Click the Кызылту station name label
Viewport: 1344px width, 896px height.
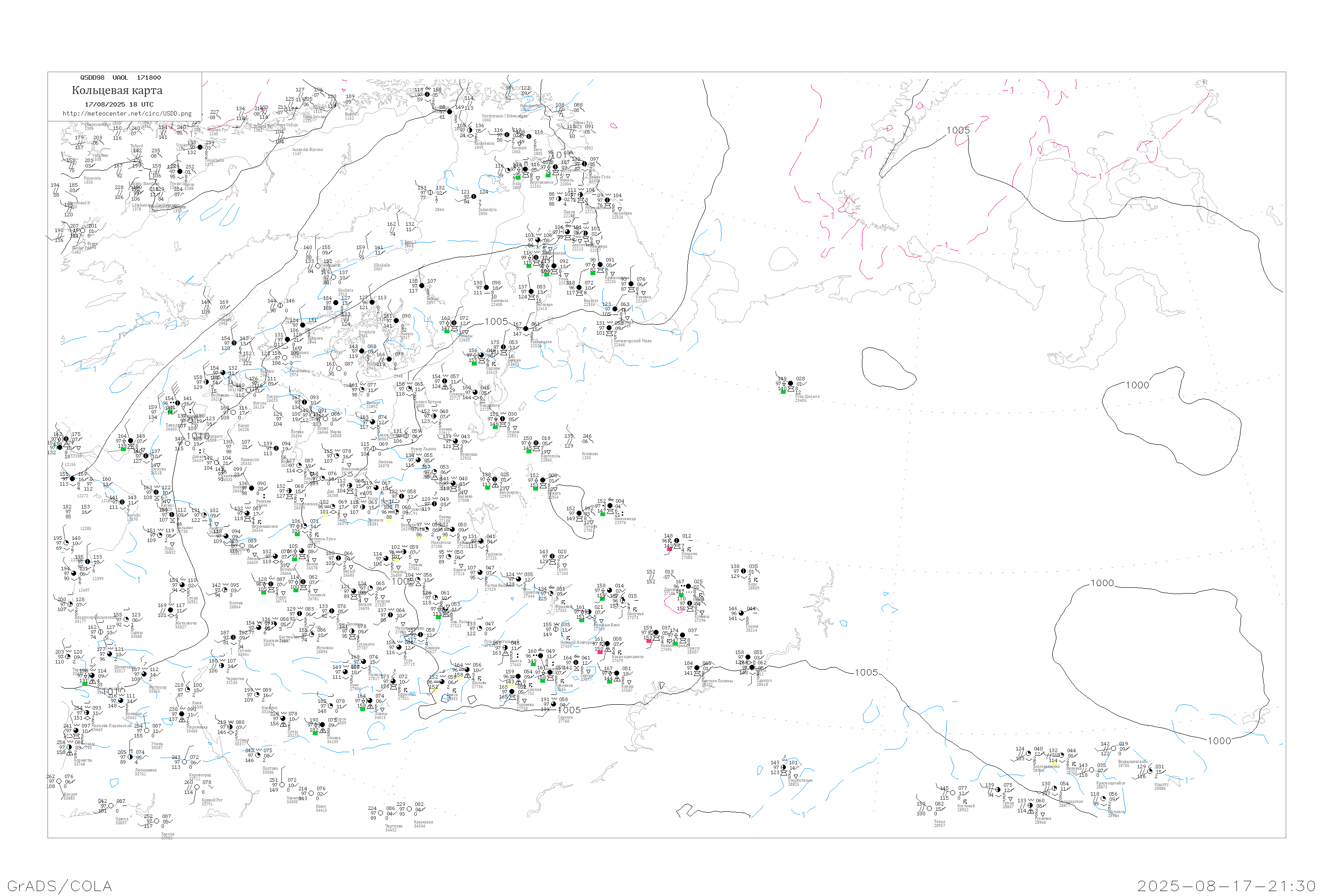point(1161,784)
